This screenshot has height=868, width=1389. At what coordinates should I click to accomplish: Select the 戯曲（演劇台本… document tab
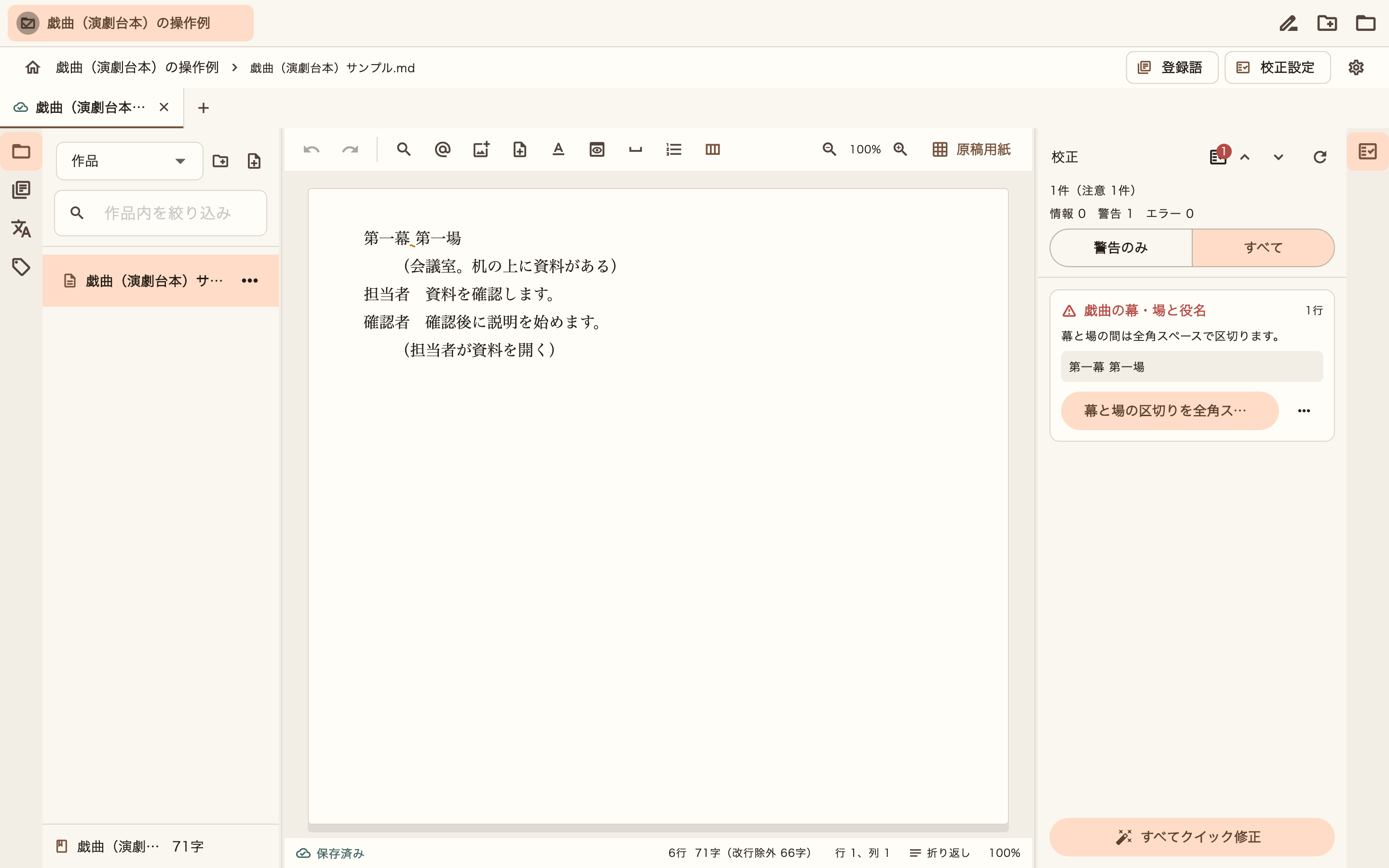[92, 108]
